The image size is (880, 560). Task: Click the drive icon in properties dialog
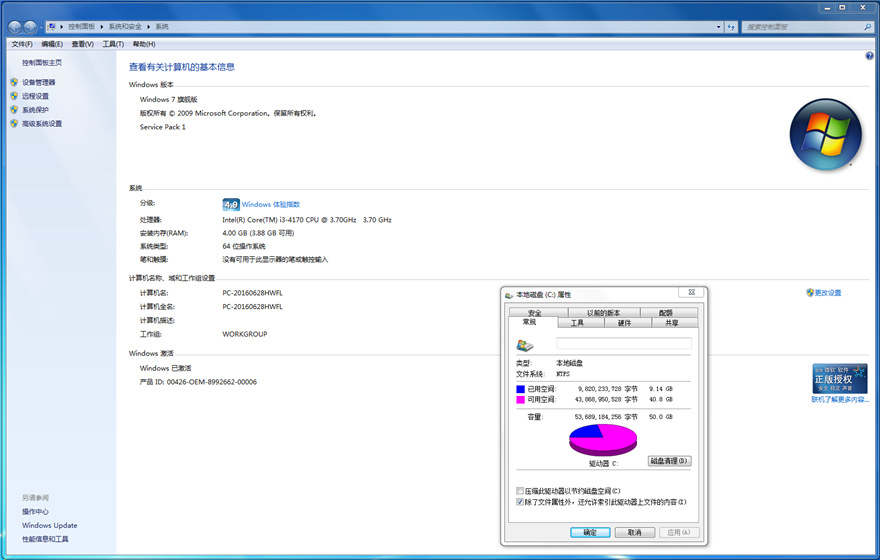tap(525, 345)
